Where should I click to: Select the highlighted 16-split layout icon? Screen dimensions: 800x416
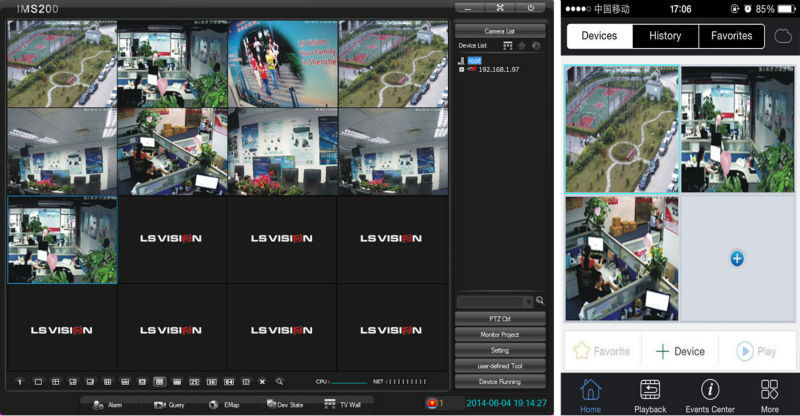[x=160, y=381]
